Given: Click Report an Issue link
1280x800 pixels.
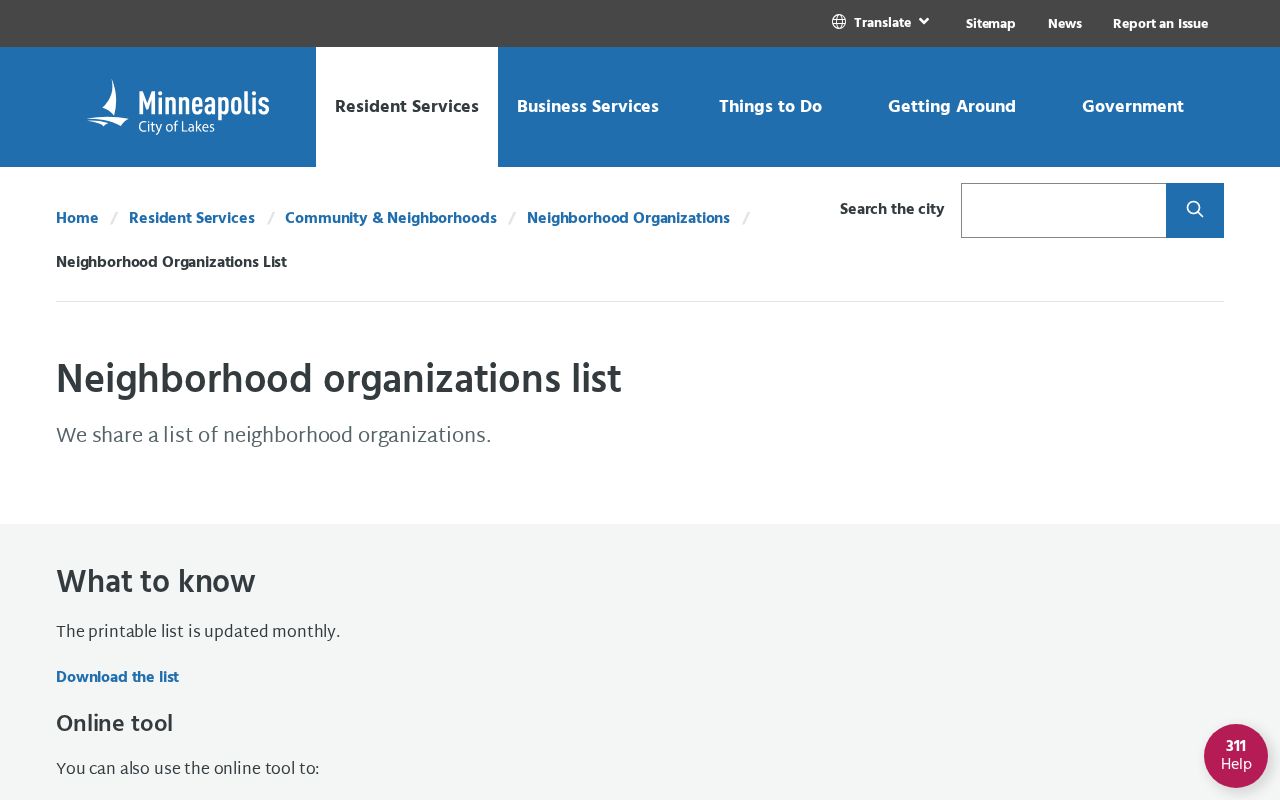Looking at the screenshot, I should [1160, 23].
